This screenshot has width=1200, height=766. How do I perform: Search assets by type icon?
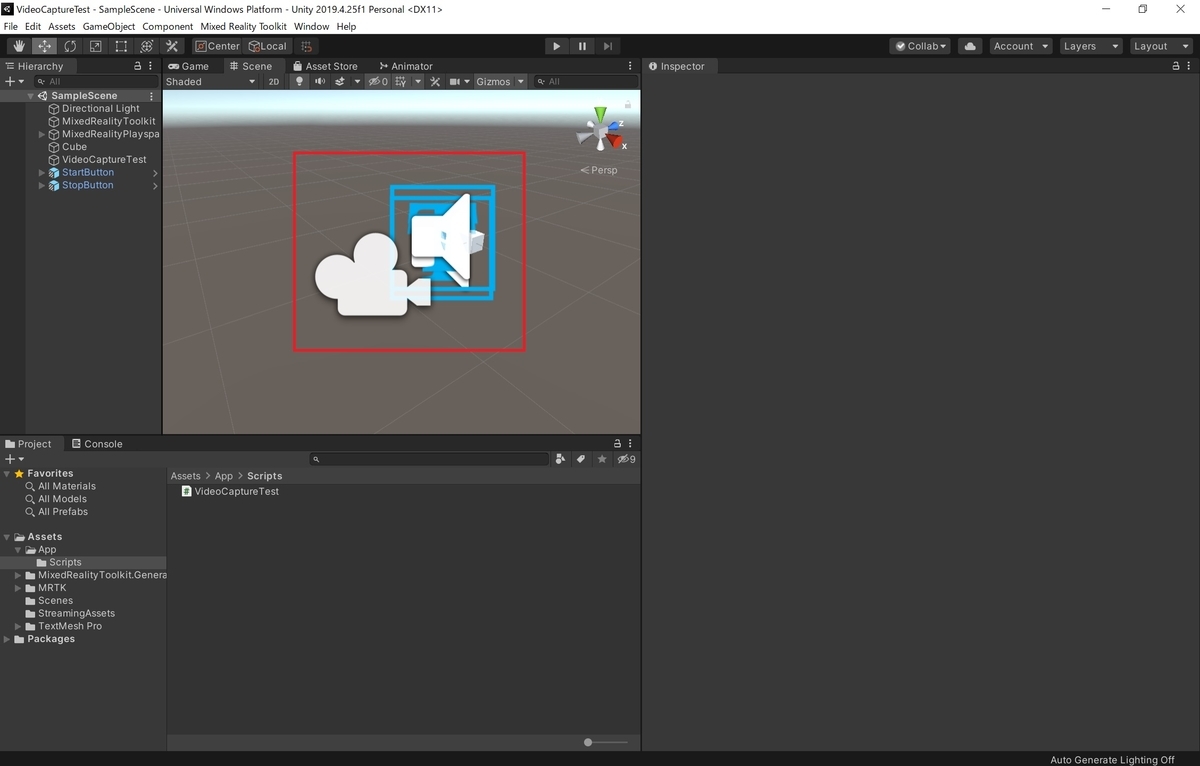(560, 459)
